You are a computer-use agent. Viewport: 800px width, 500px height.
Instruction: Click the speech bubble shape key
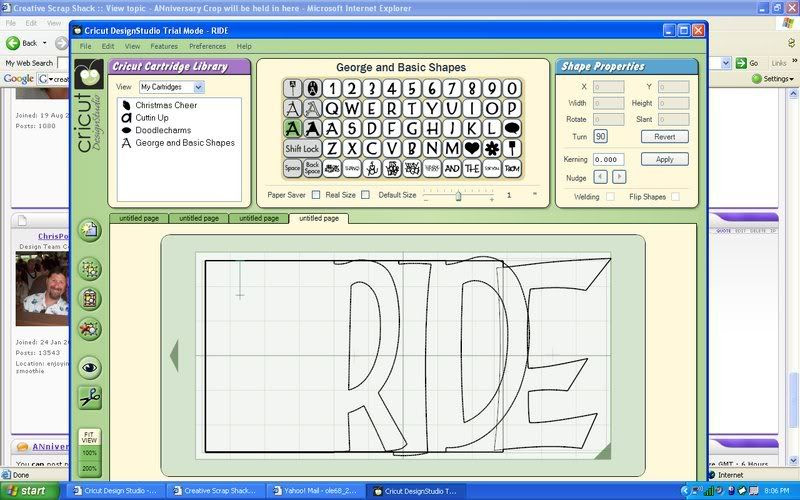coord(512,129)
